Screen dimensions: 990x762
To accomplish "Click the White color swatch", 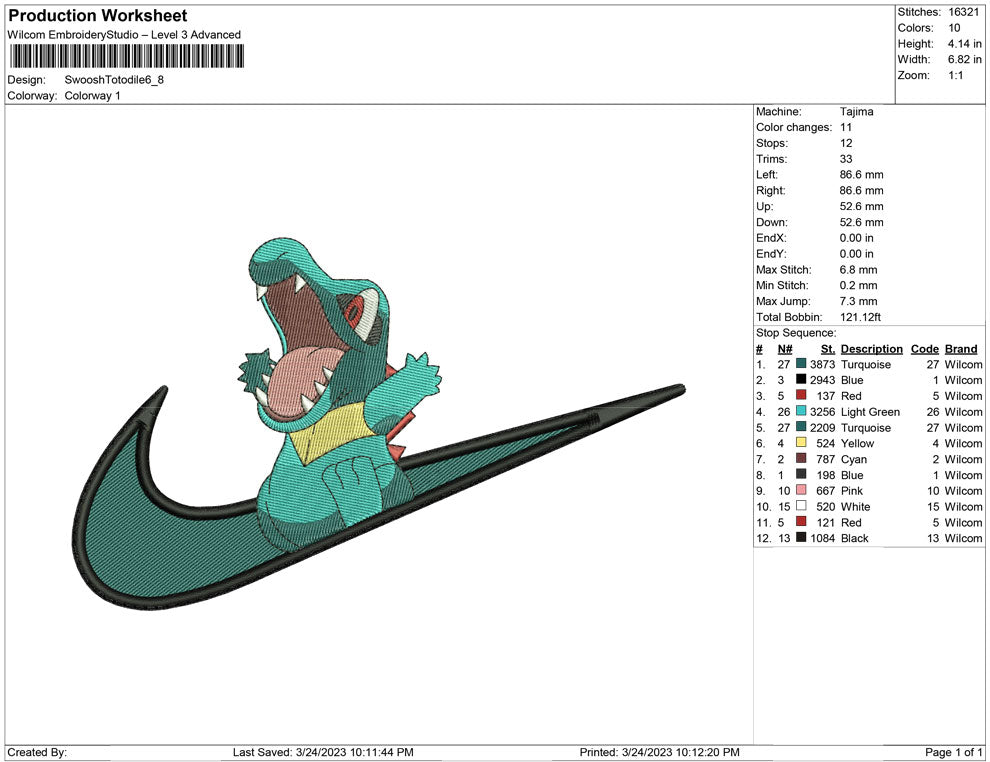I will click(801, 506).
